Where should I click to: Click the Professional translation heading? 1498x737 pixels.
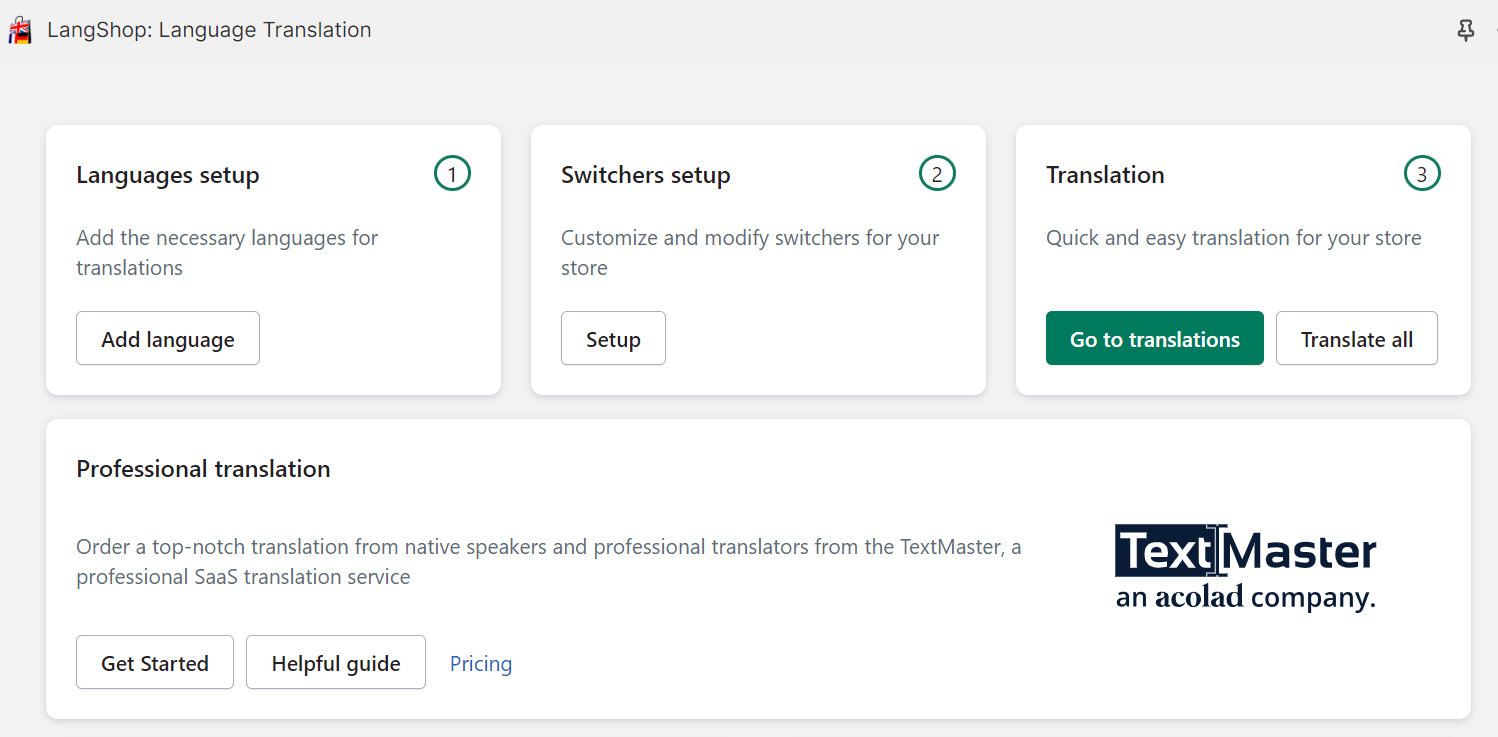(203, 469)
